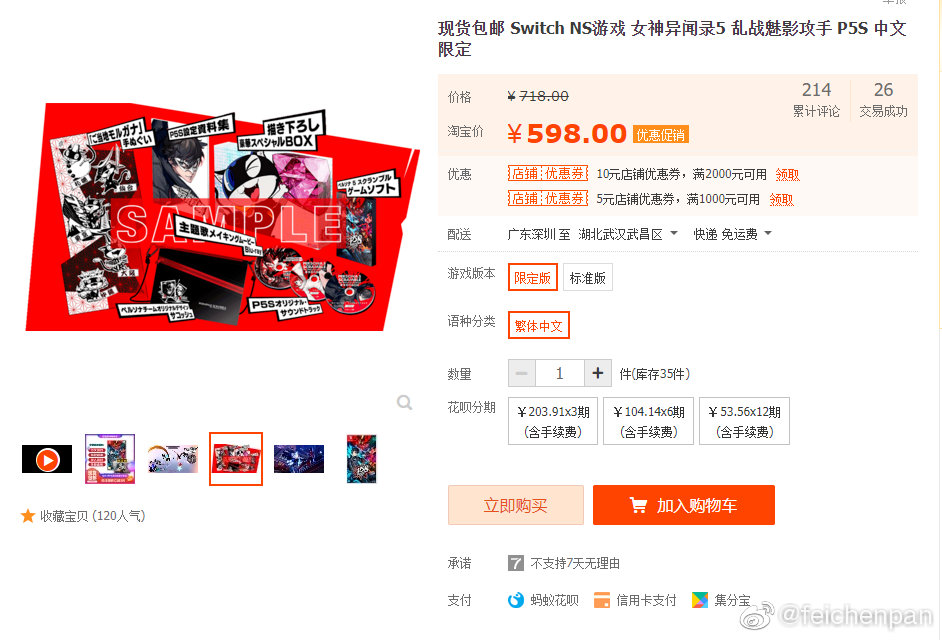Image resolution: width=942 pixels, height=640 pixels.
Task: Select the ¥203.91x3期 installment option
Action: click(553, 421)
